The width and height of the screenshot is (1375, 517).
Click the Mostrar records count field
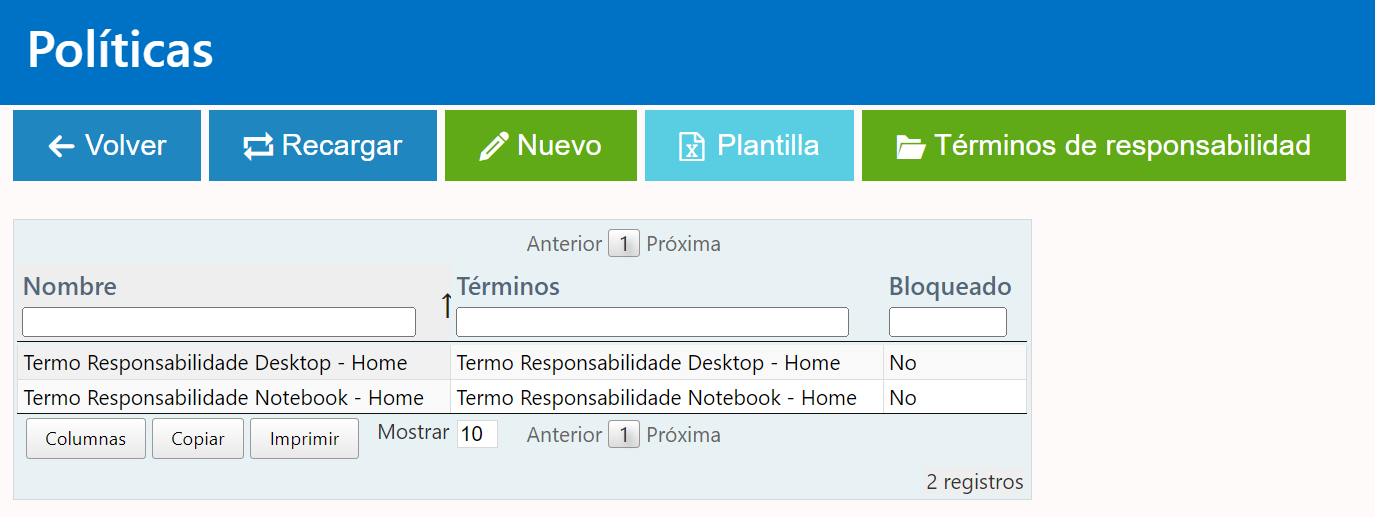[477, 434]
